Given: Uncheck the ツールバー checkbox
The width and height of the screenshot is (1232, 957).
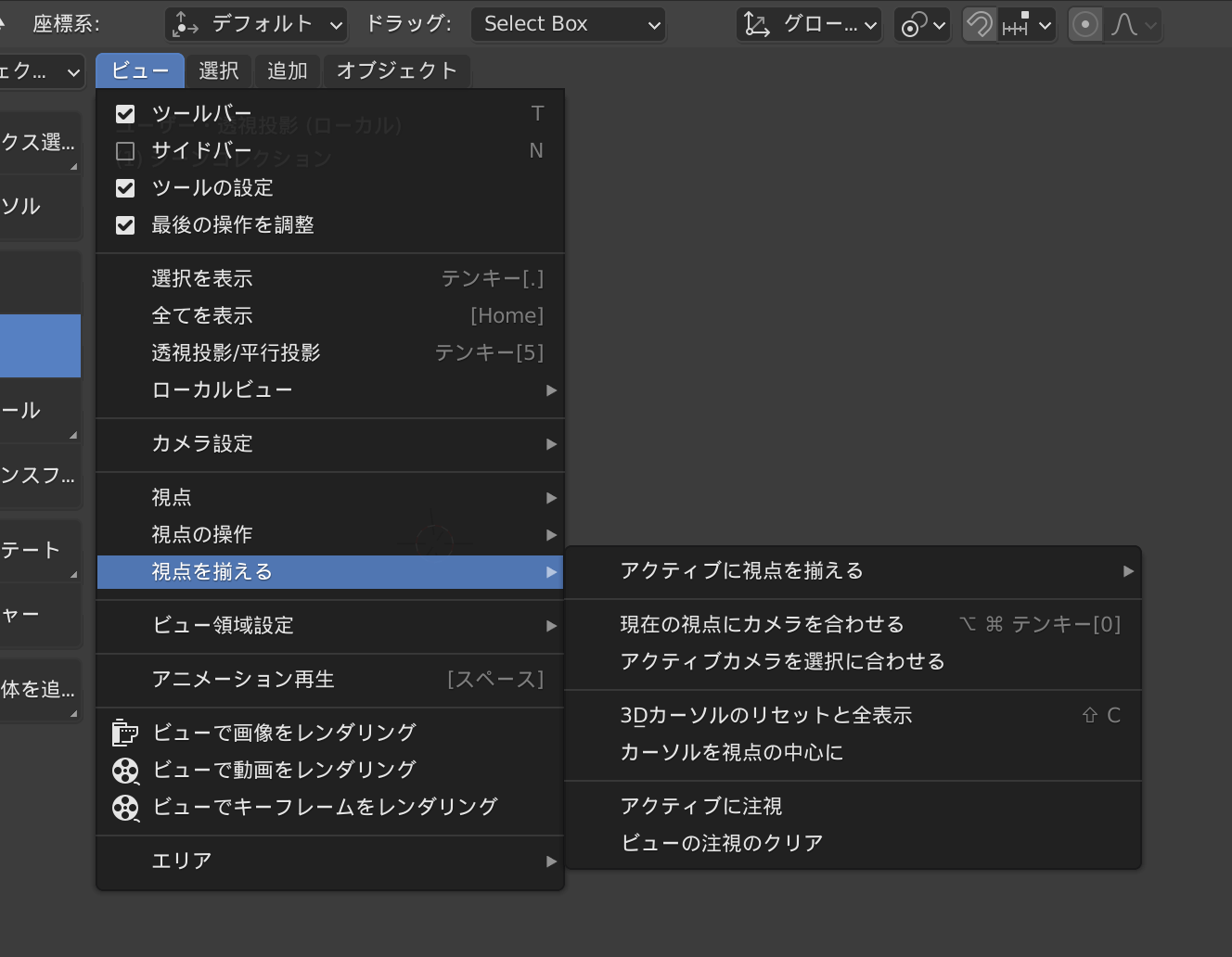Looking at the screenshot, I should point(125,114).
